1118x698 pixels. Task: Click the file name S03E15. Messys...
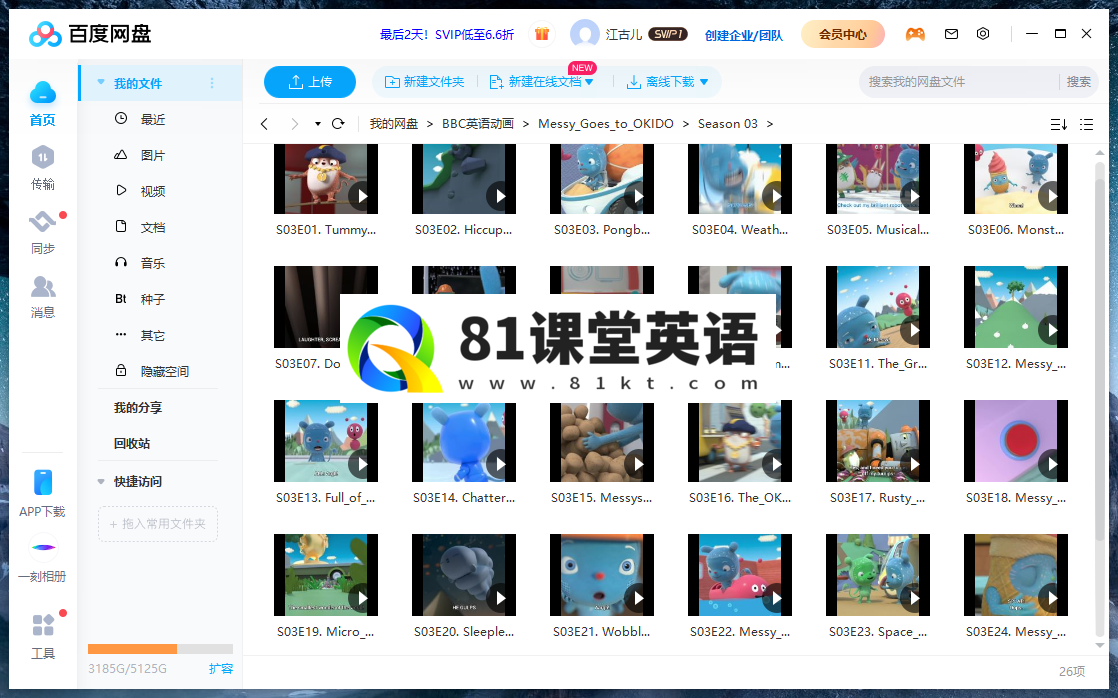coord(602,498)
